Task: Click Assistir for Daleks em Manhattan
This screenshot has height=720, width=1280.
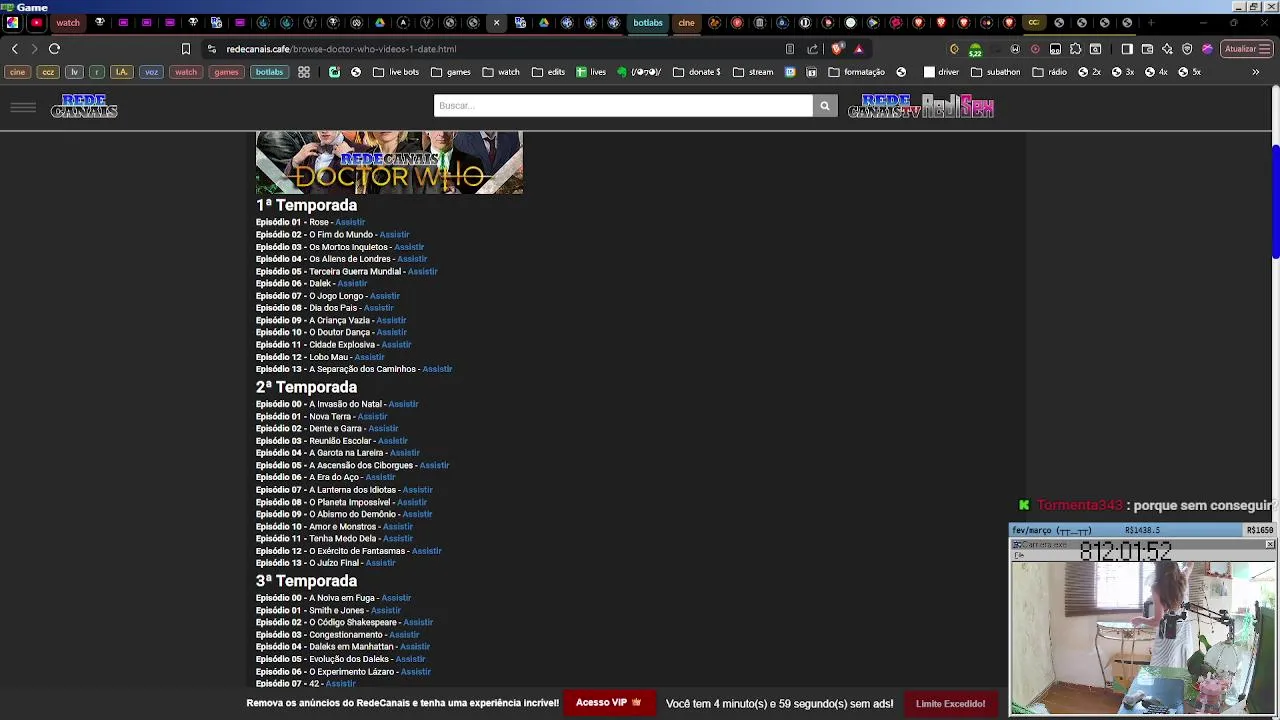Action: tap(415, 647)
